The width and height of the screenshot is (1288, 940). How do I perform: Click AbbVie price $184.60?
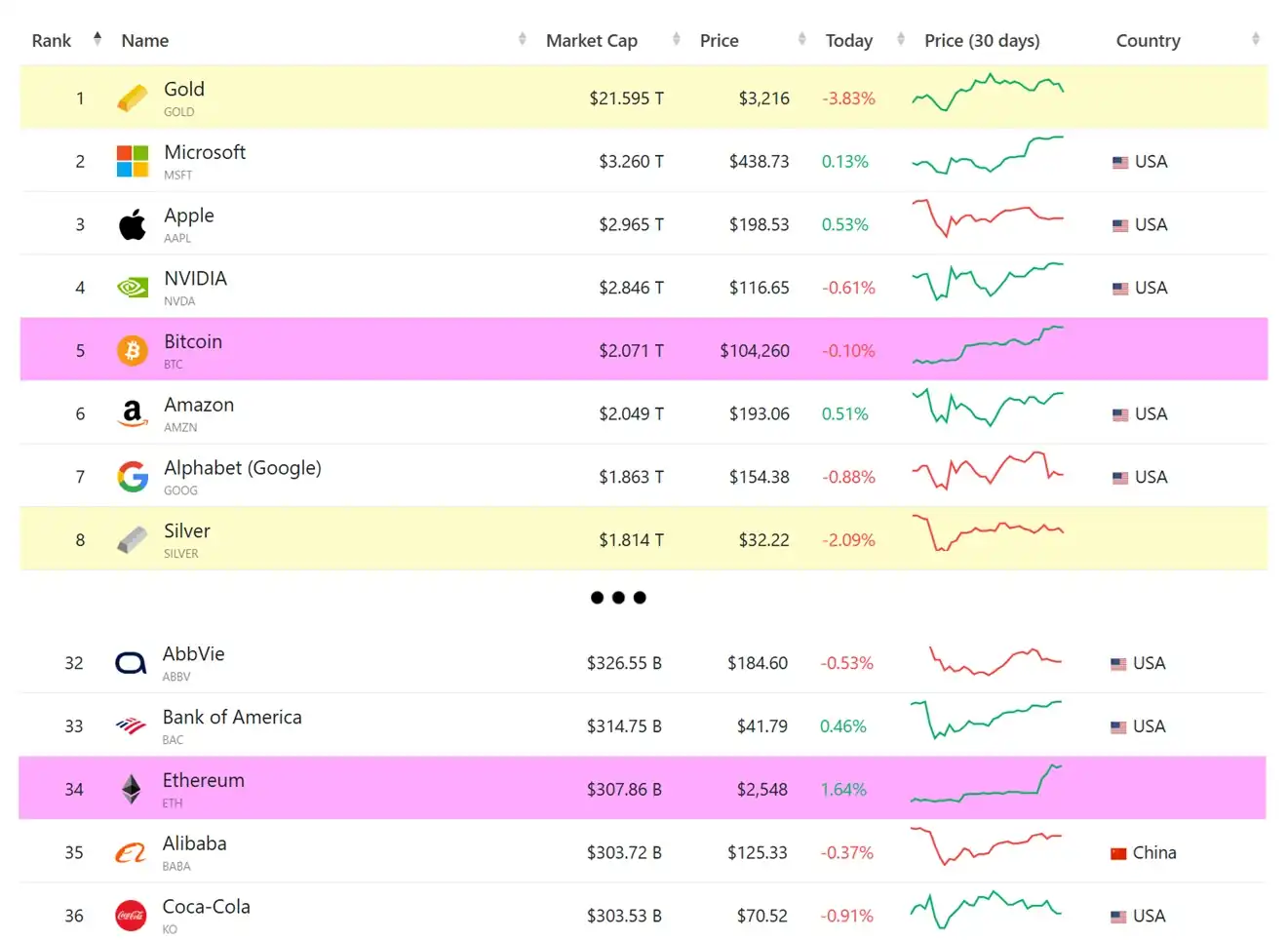point(758,664)
